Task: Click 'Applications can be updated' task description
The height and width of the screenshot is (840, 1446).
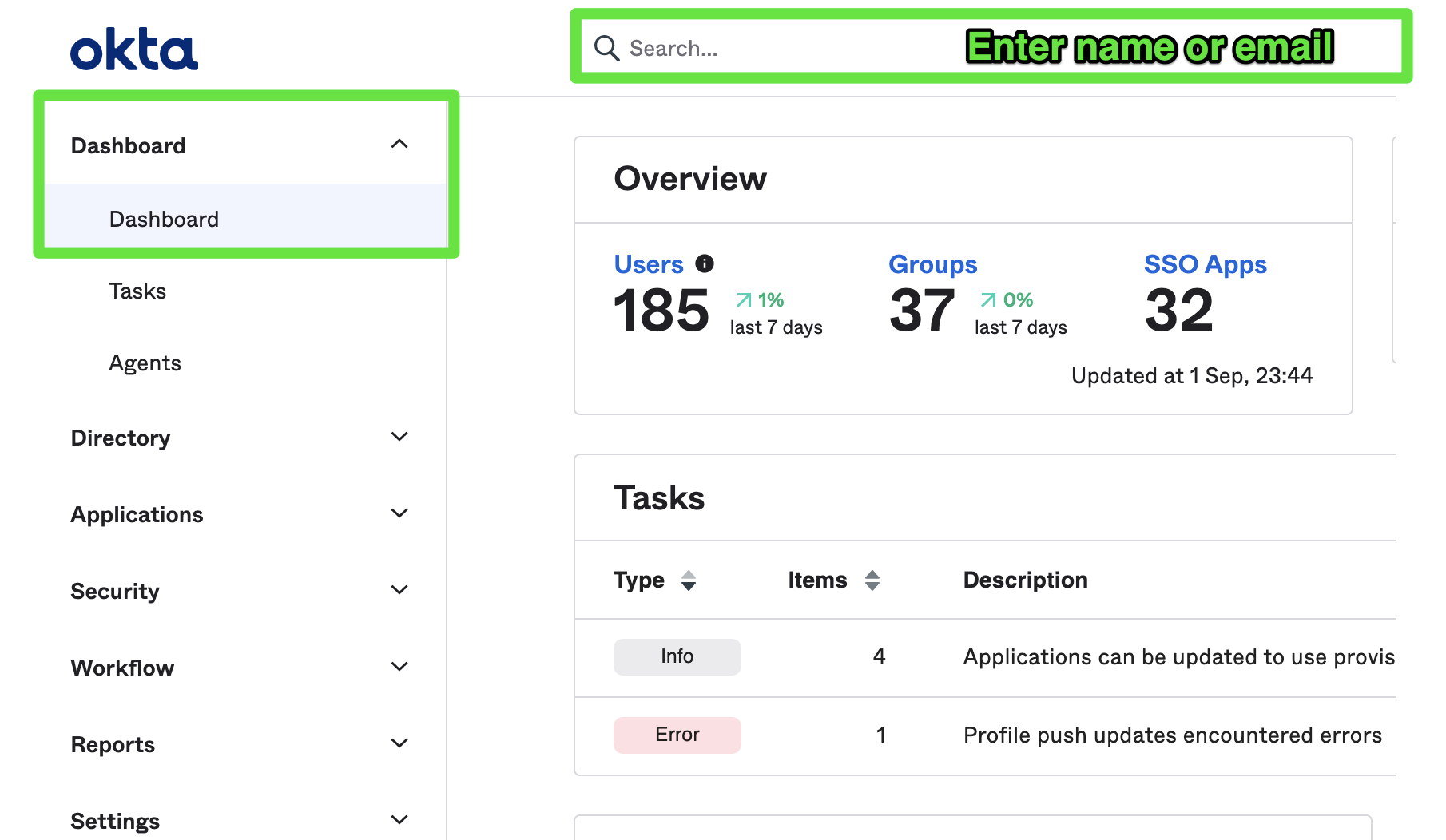Action: 1179,657
